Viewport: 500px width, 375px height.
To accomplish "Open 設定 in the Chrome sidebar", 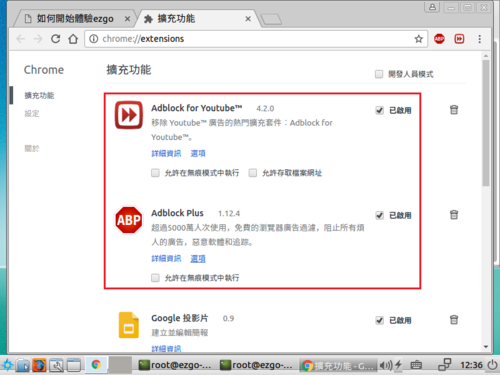I will point(32,114).
